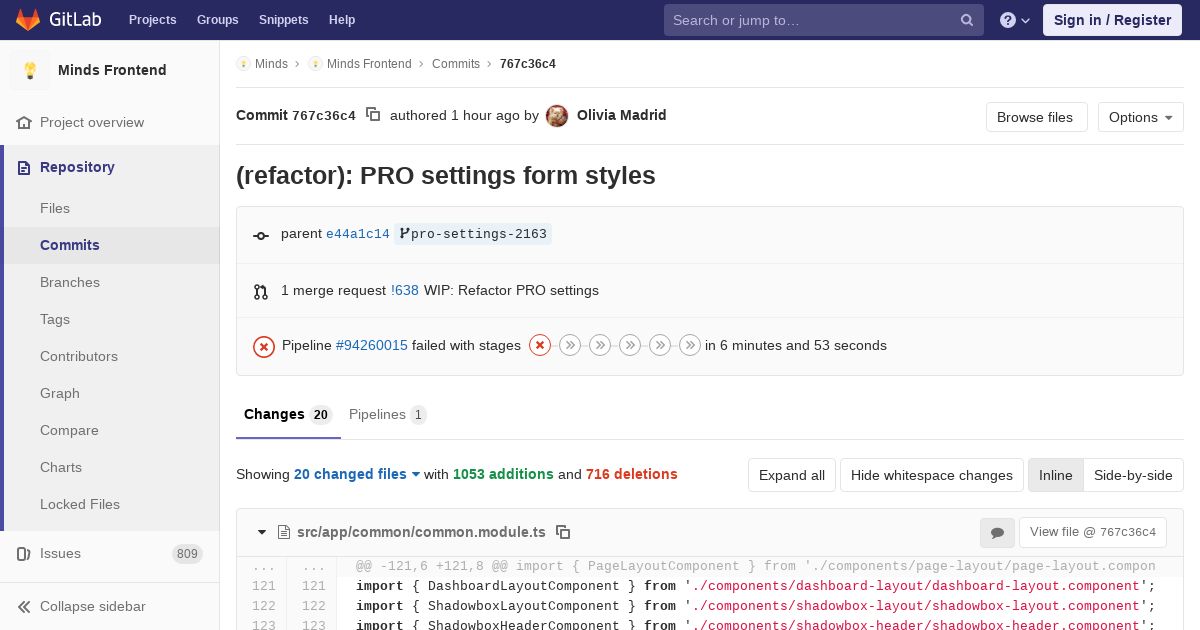Click the first failed stage icon
This screenshot has width=1200, height=630.
[540, 345]
